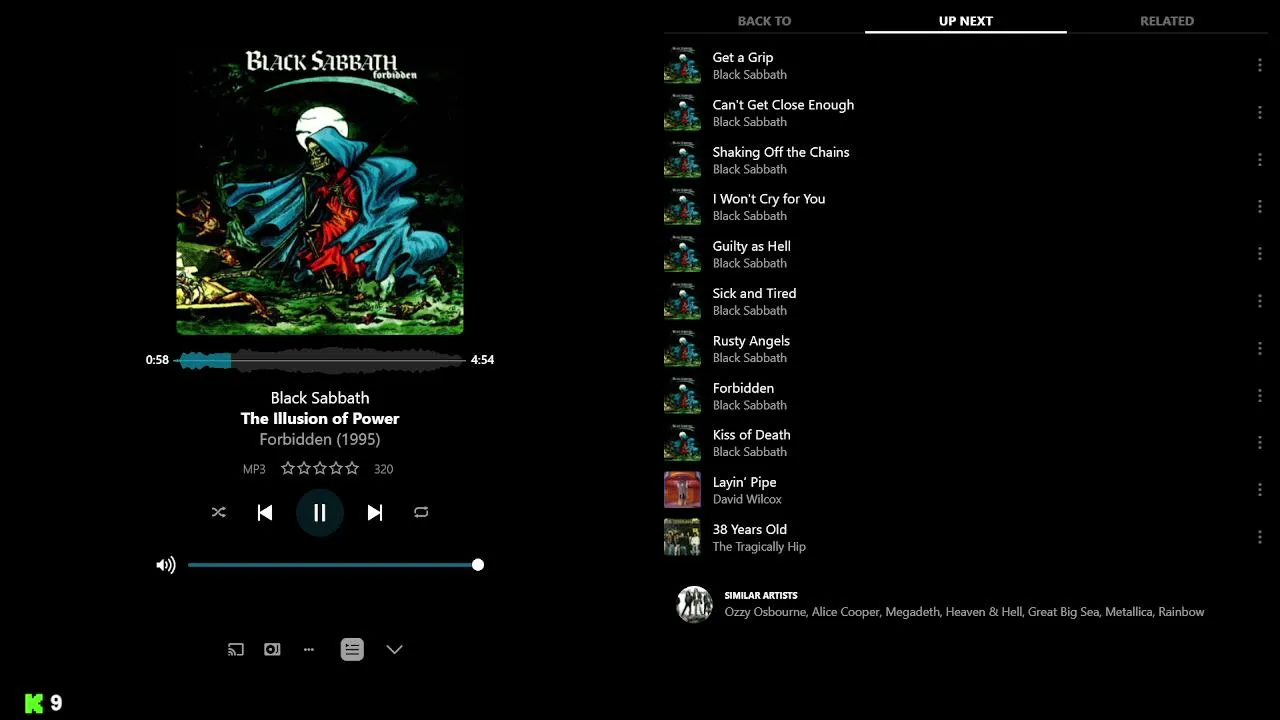Toggle shuffle playback mode
Image resolution: width=1280 pixels, height=720 pixels.
point(219,512)
